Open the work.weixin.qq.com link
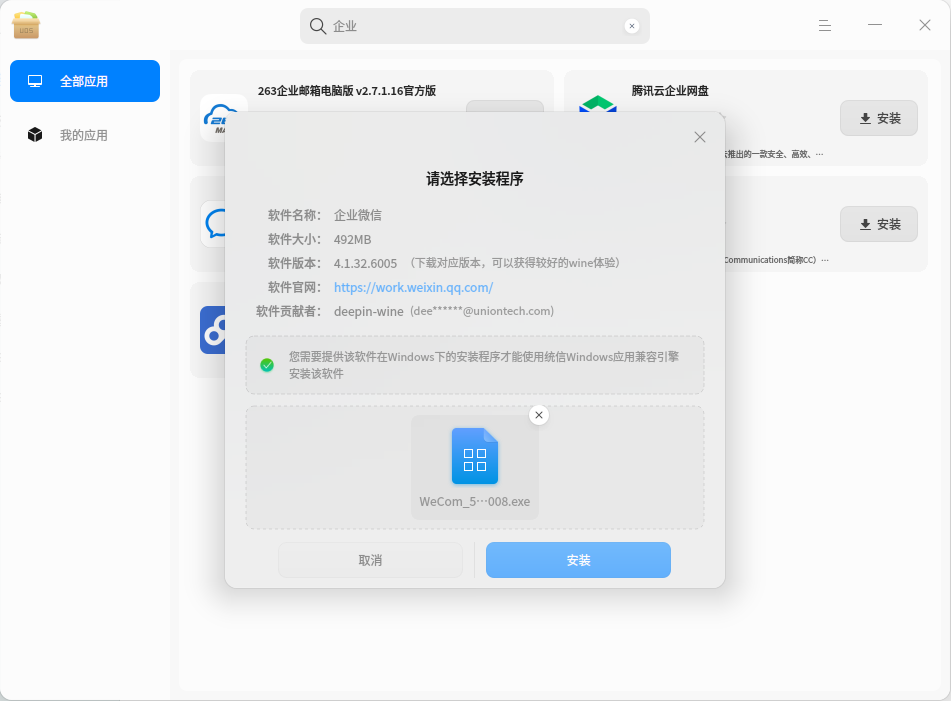Image resolution: width=951 pixels, height=701 pixels. (413, 287)
